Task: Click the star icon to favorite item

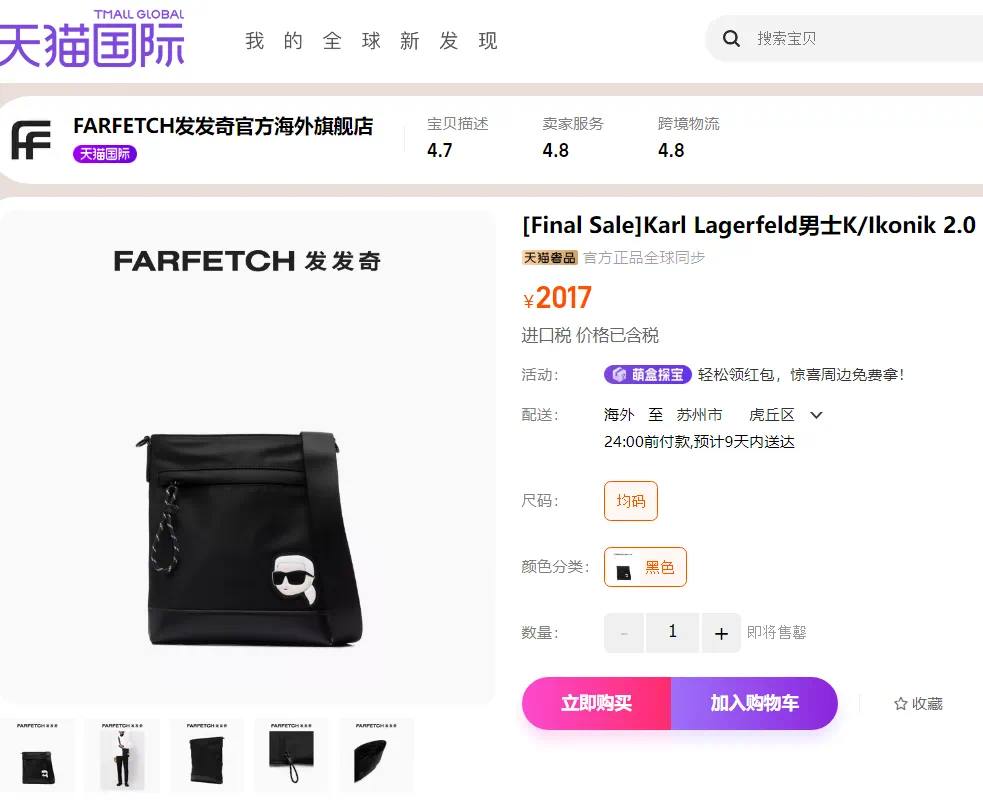Action: point(901,704)
